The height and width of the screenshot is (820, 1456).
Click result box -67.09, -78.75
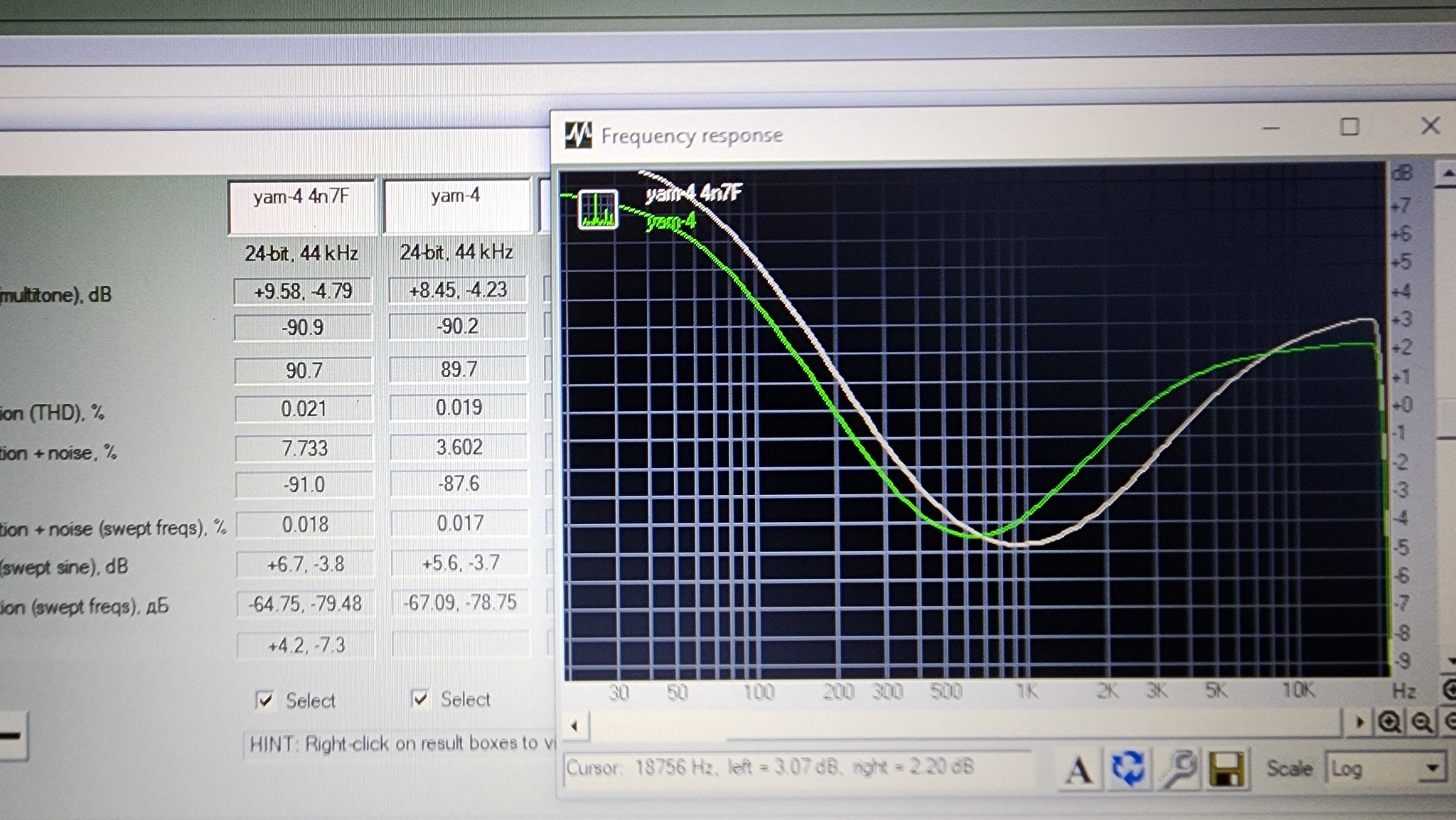[x=461, y=603]
